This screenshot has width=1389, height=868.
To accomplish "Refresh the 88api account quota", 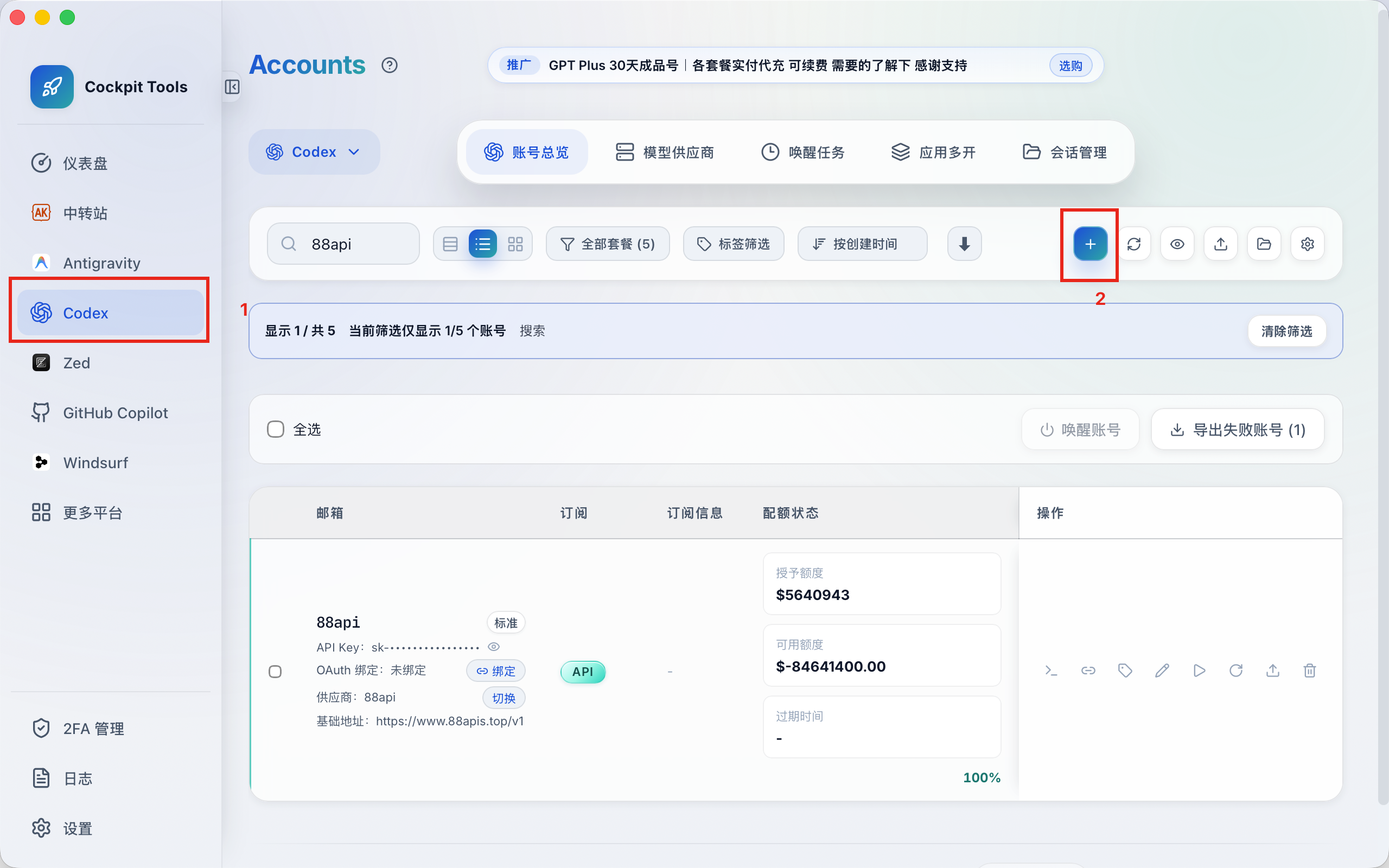I will (x=1236, y=670).
